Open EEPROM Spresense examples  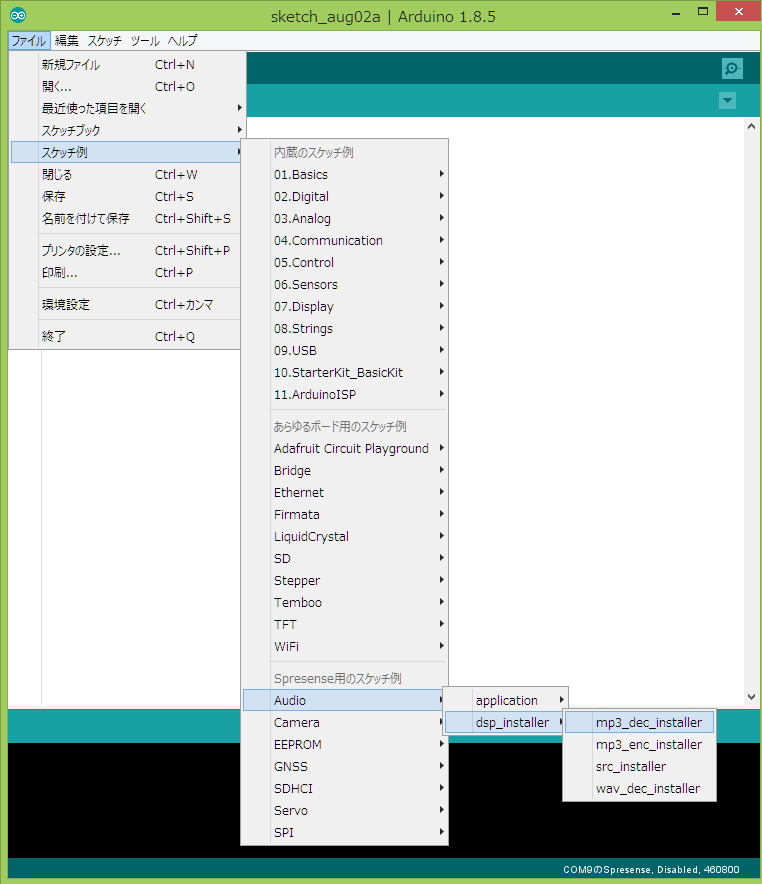tap(345, 745)
